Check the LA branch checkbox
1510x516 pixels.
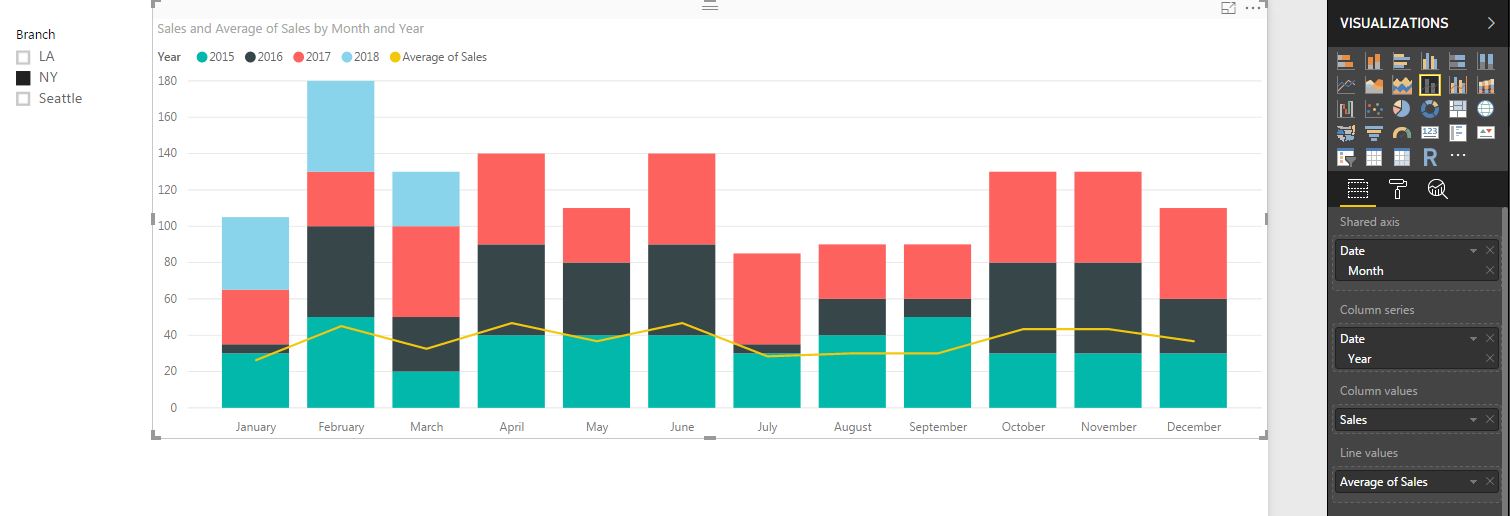(23, 57)
